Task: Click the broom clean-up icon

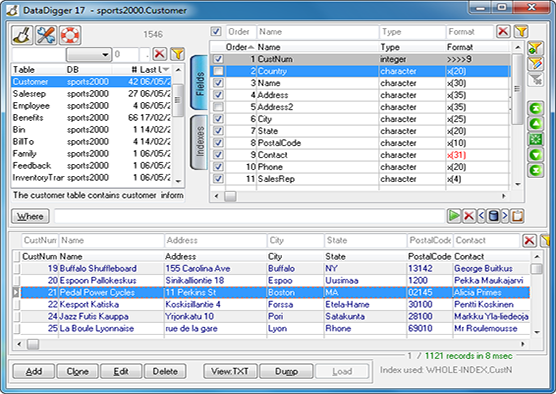Action: [x=22, y=35]
